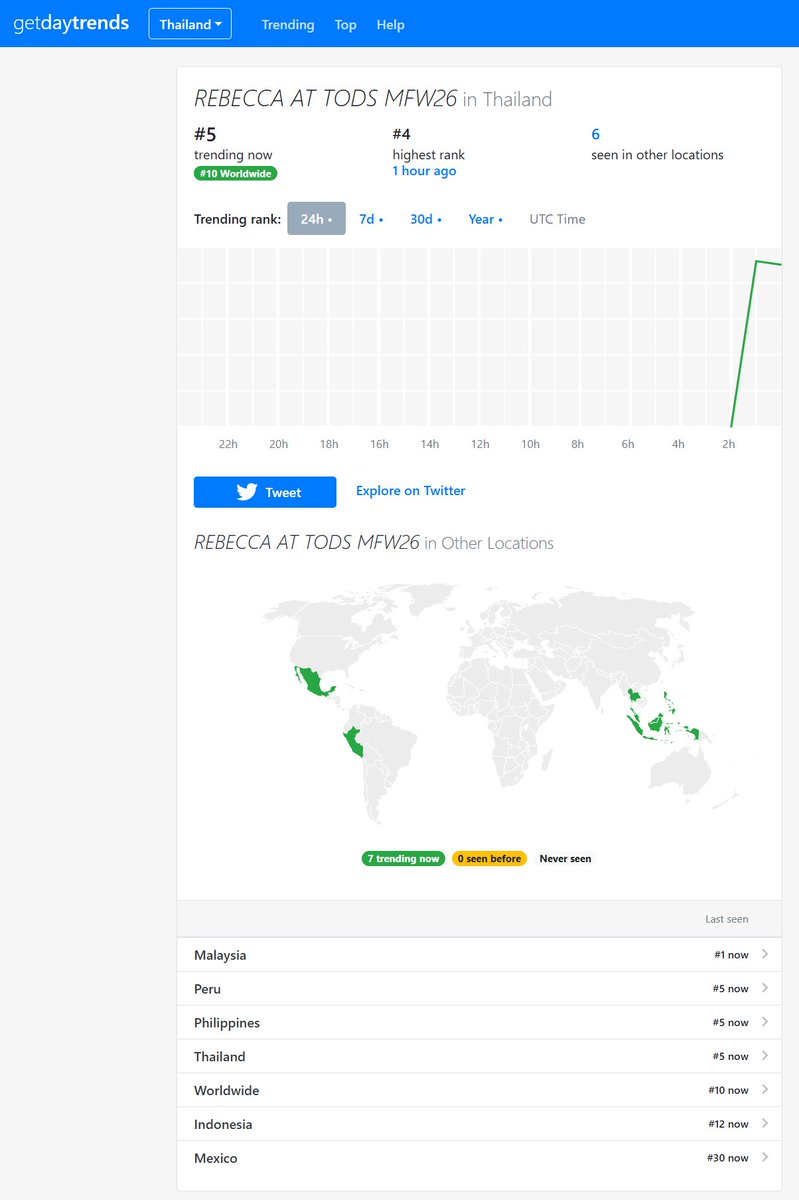Open the Indonesia location row
799x1200 pixels.
point(479,1125)
